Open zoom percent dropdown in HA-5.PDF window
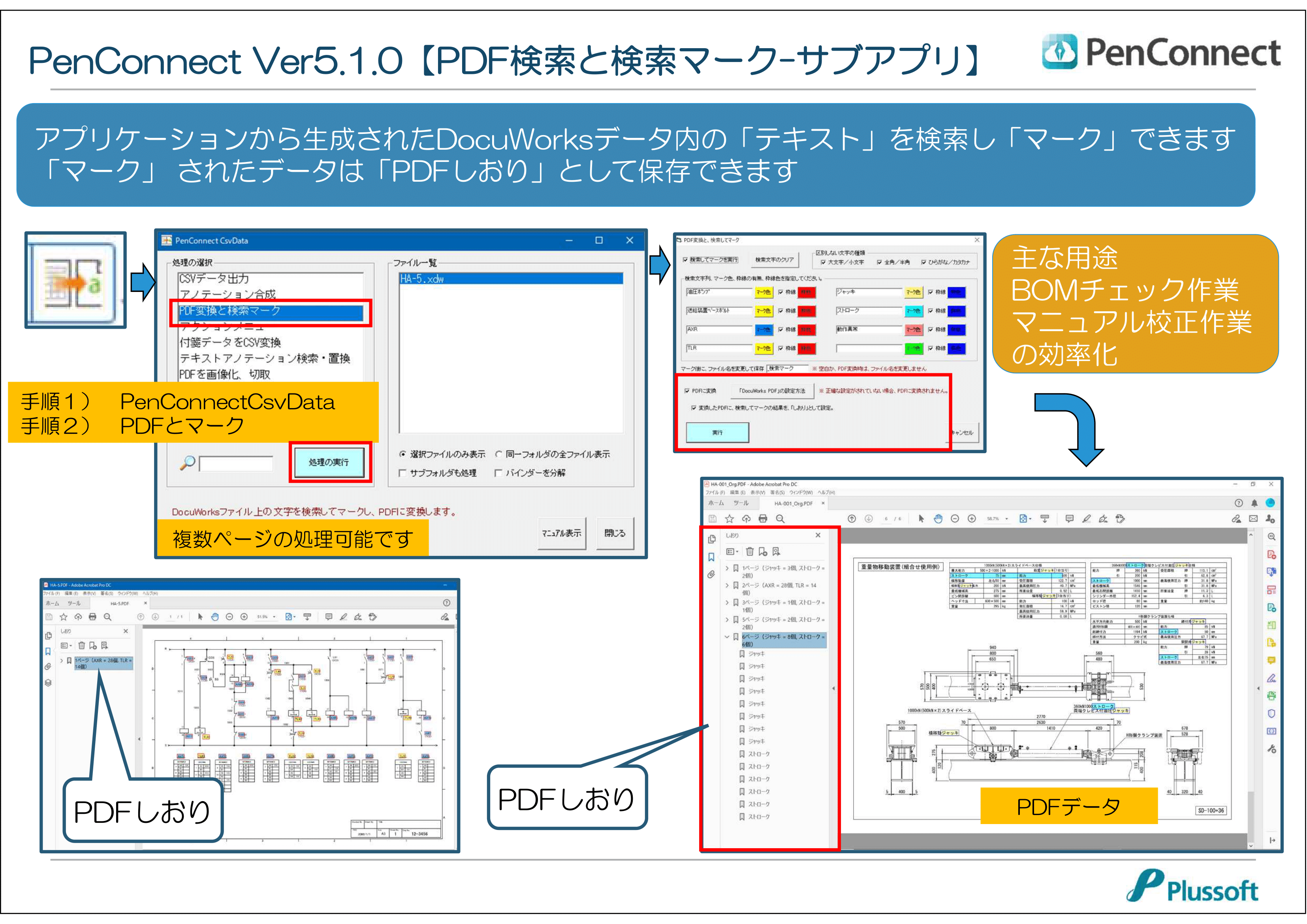 click(x=275, y=617)
